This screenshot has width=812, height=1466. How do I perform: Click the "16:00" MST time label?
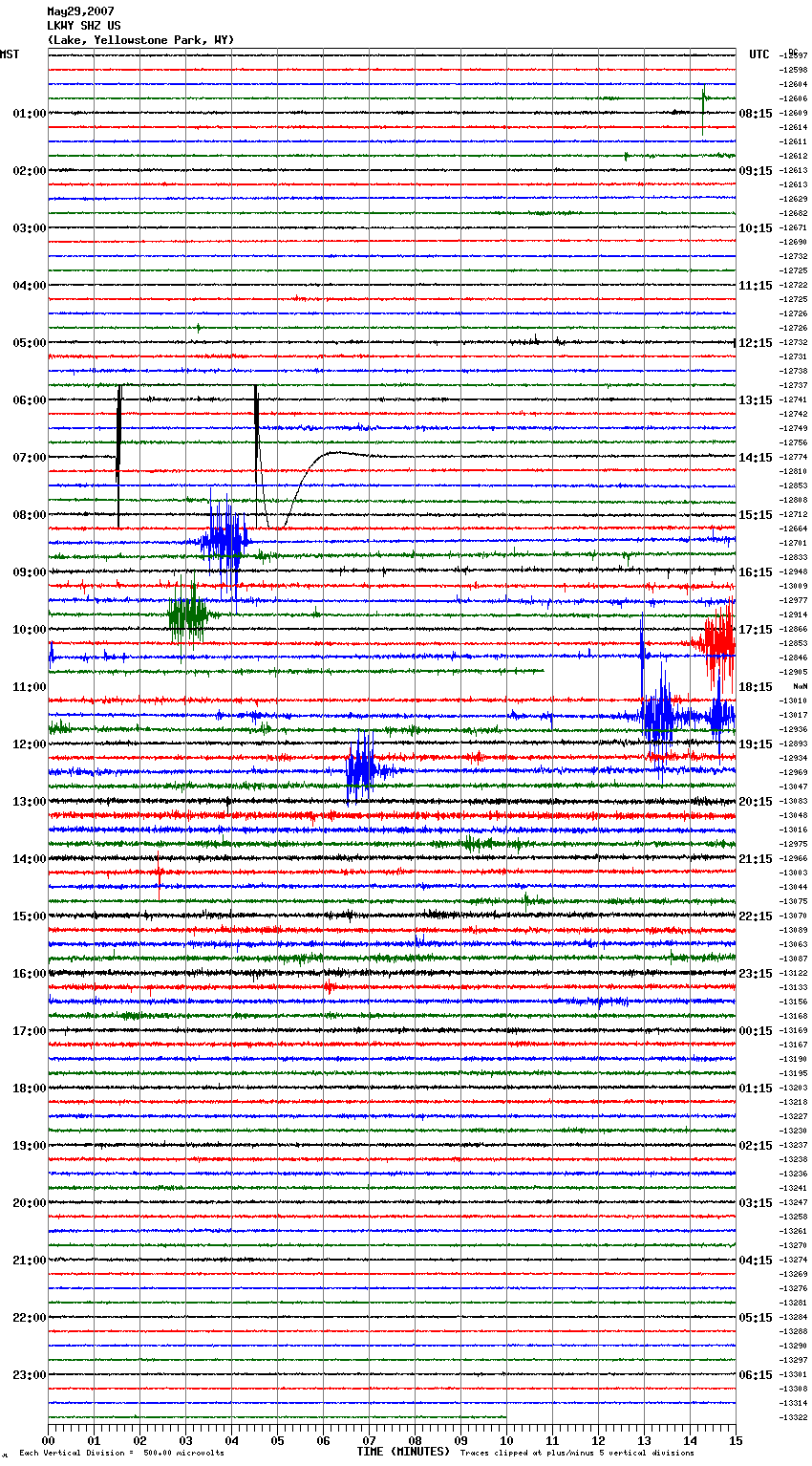coord(30,974)
